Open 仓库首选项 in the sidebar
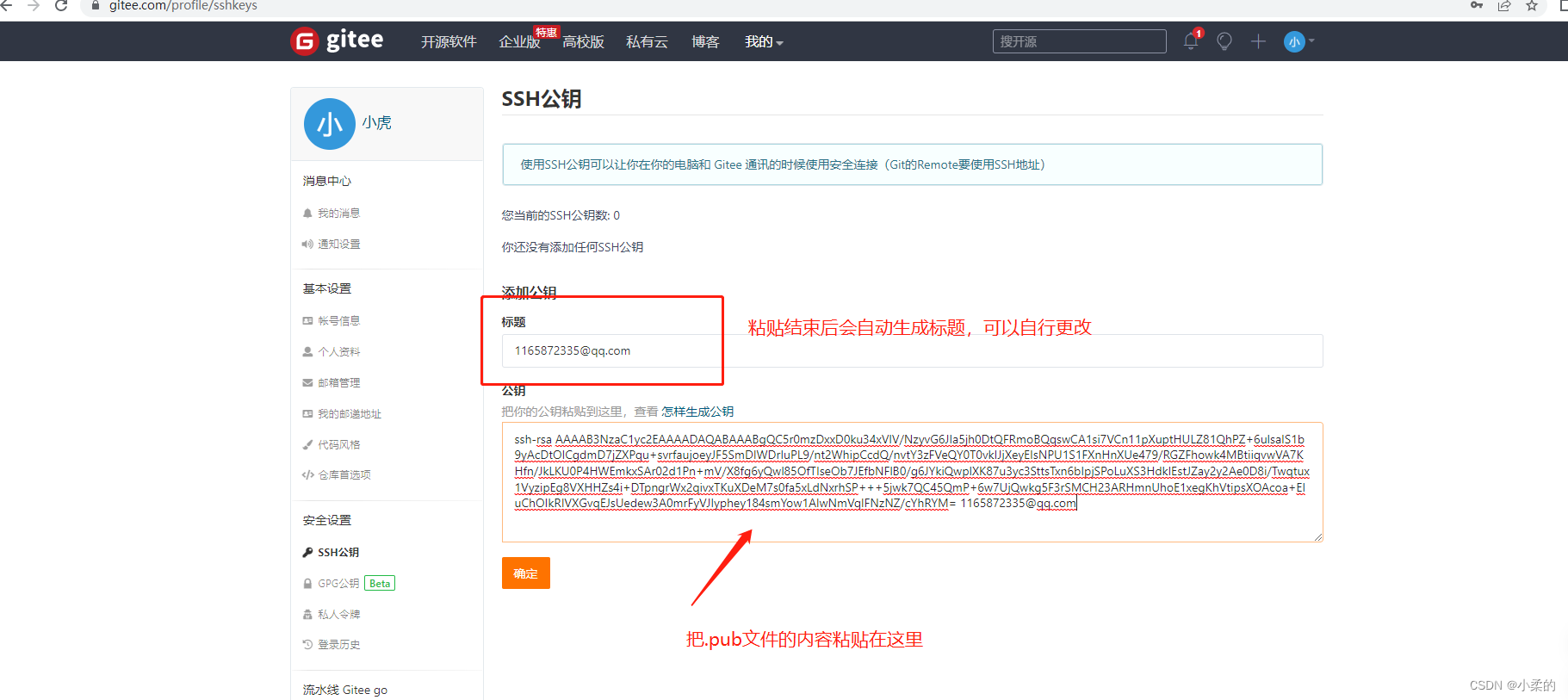The width and height of the screenshot is (1568, 700). click(344, 474)
